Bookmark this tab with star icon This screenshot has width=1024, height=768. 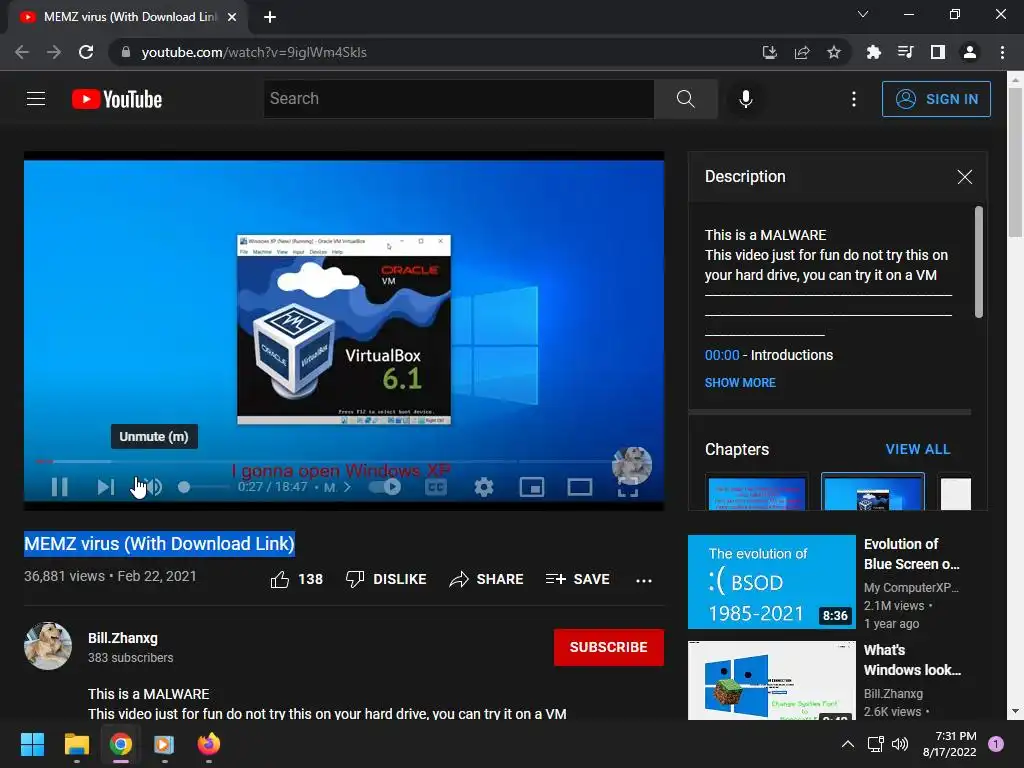click(x=833, y=52)
